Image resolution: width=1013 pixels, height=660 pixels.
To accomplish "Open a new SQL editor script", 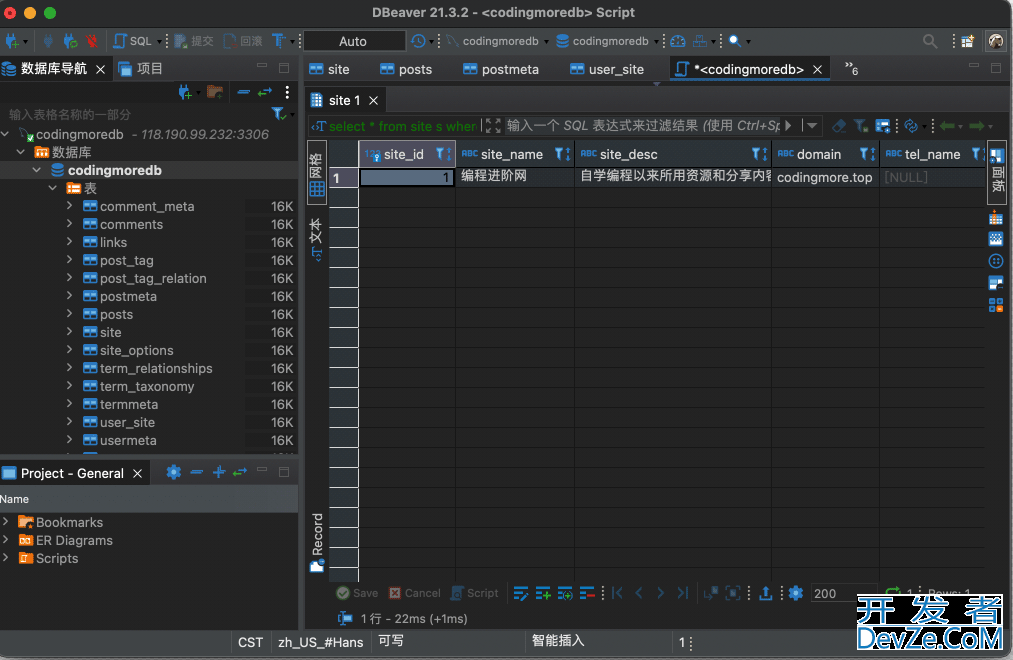I will (x=132, y=41).
